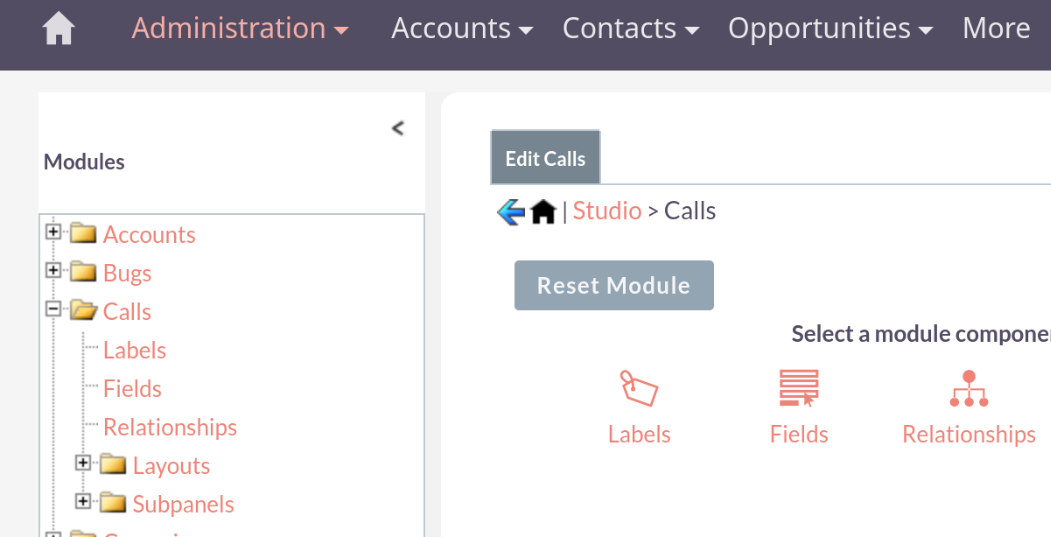Select the Edit Calls tab
Screen dimensions: 1051x537
pyautogui.click(x=546, y=158)
